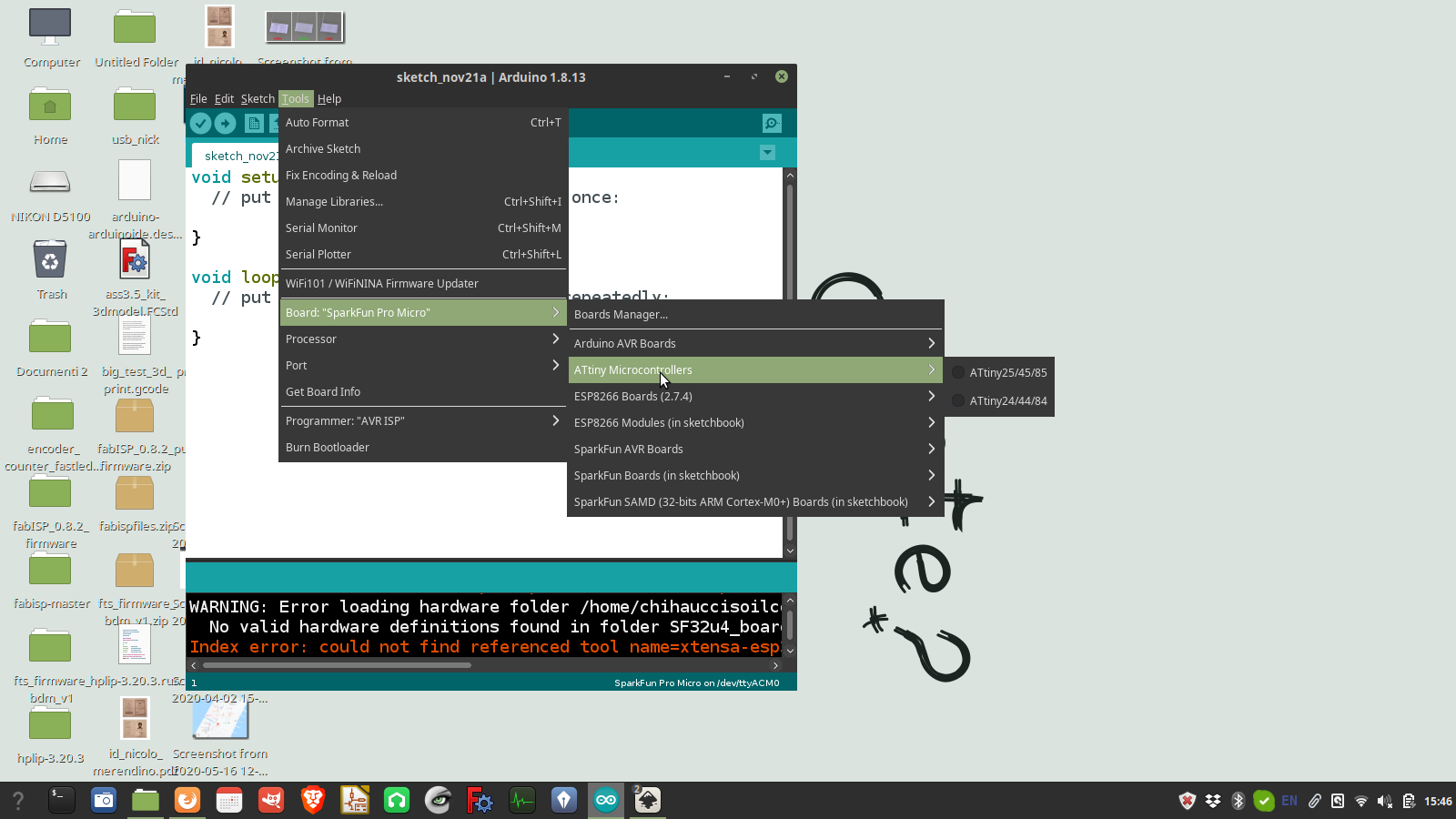Viewport: 1456px width, 819px height.
Task: Open Firefox from the taskbar
Action: (x=187, y=800)
